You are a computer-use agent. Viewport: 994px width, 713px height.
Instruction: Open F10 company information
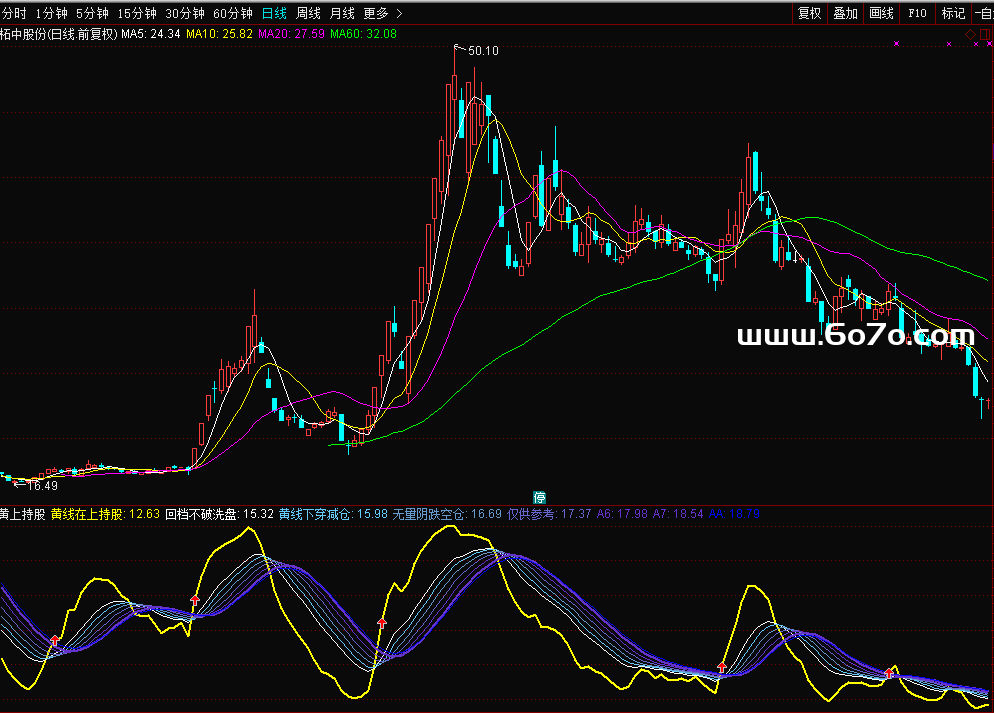(x=917, y=13)
